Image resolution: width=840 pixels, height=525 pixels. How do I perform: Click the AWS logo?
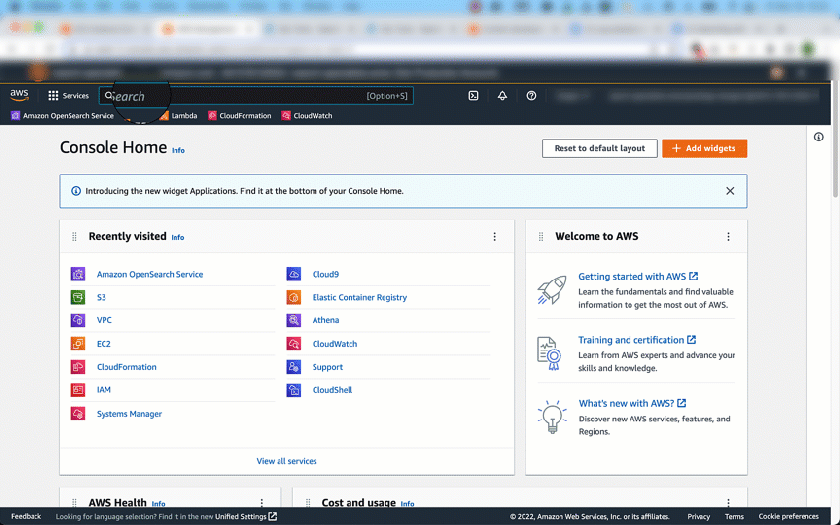click(x=20, y=95)
